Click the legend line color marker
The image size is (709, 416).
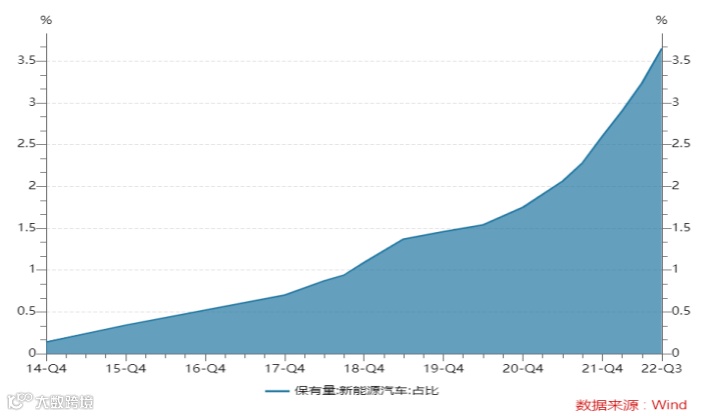(277, 391)
